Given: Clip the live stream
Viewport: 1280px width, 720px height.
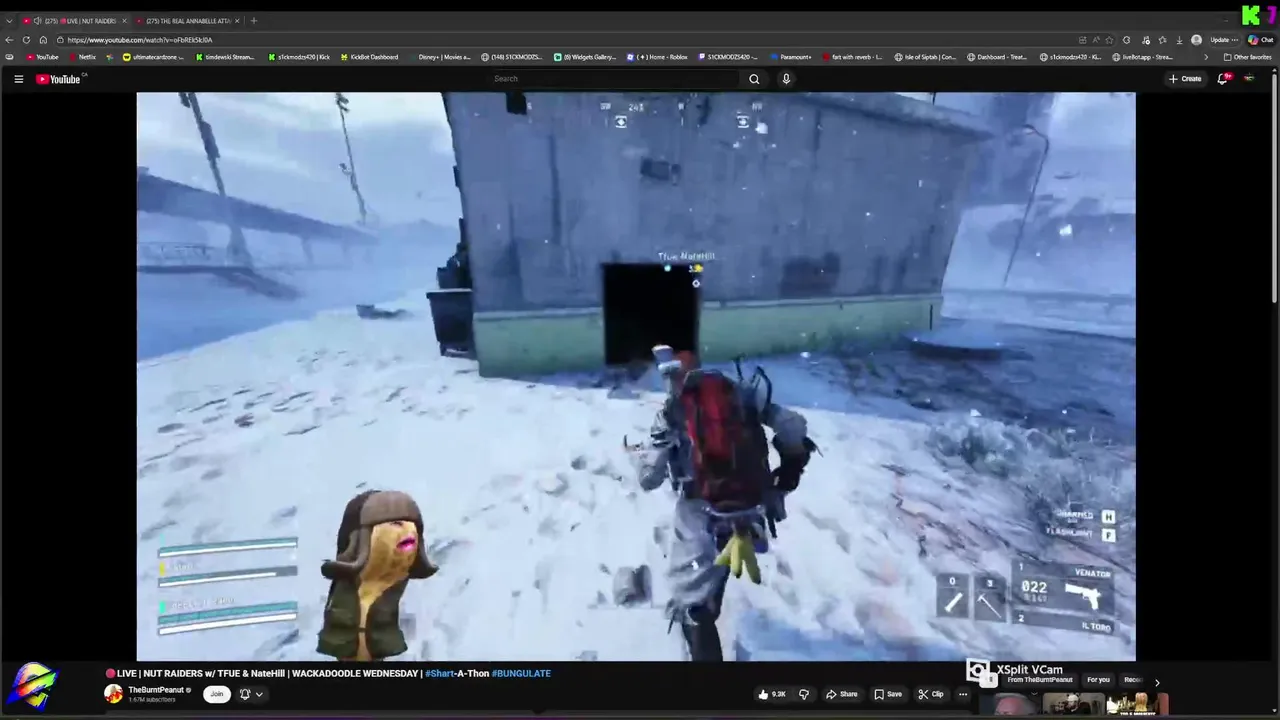Looking at the screenshot, I should (931, 694).
